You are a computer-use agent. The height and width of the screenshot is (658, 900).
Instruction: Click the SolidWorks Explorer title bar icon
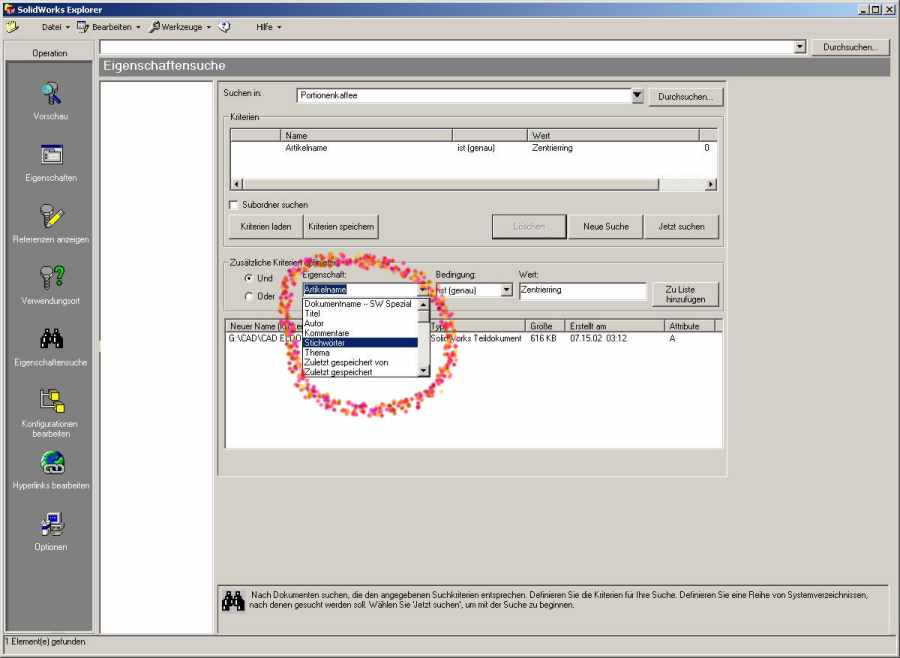click(x=9, y=9)
